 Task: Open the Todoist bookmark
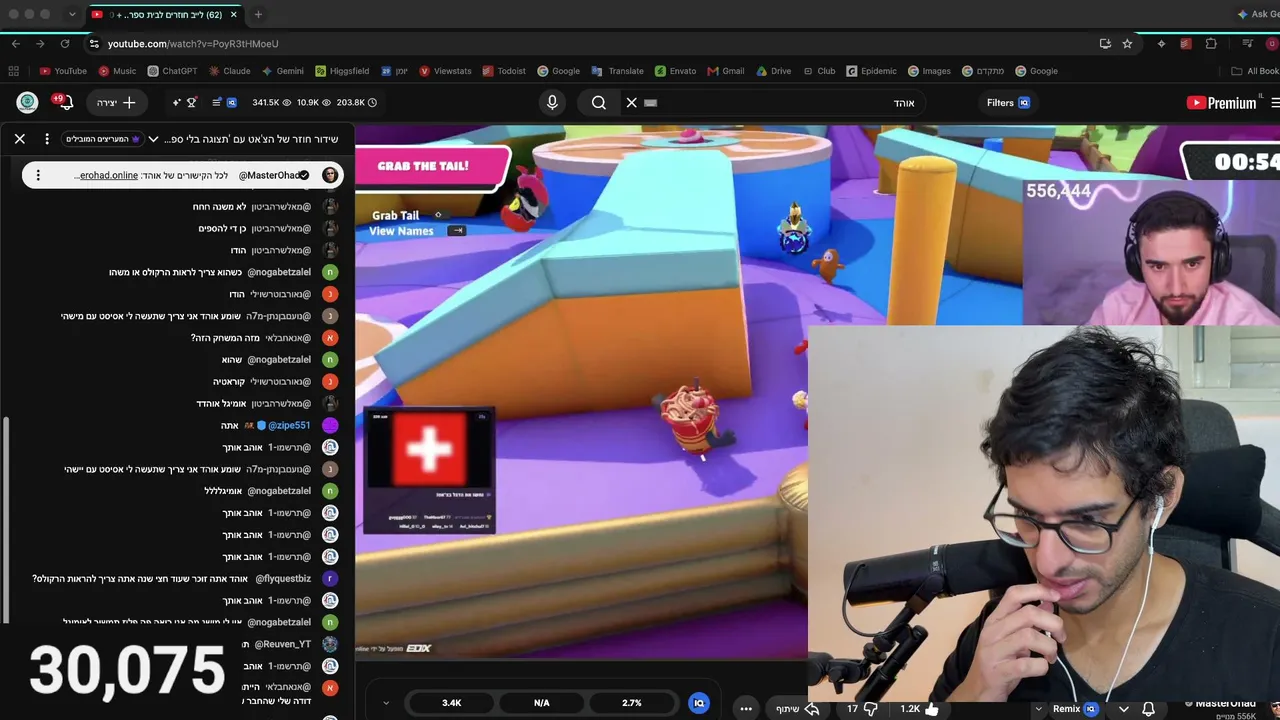point(504,71)
